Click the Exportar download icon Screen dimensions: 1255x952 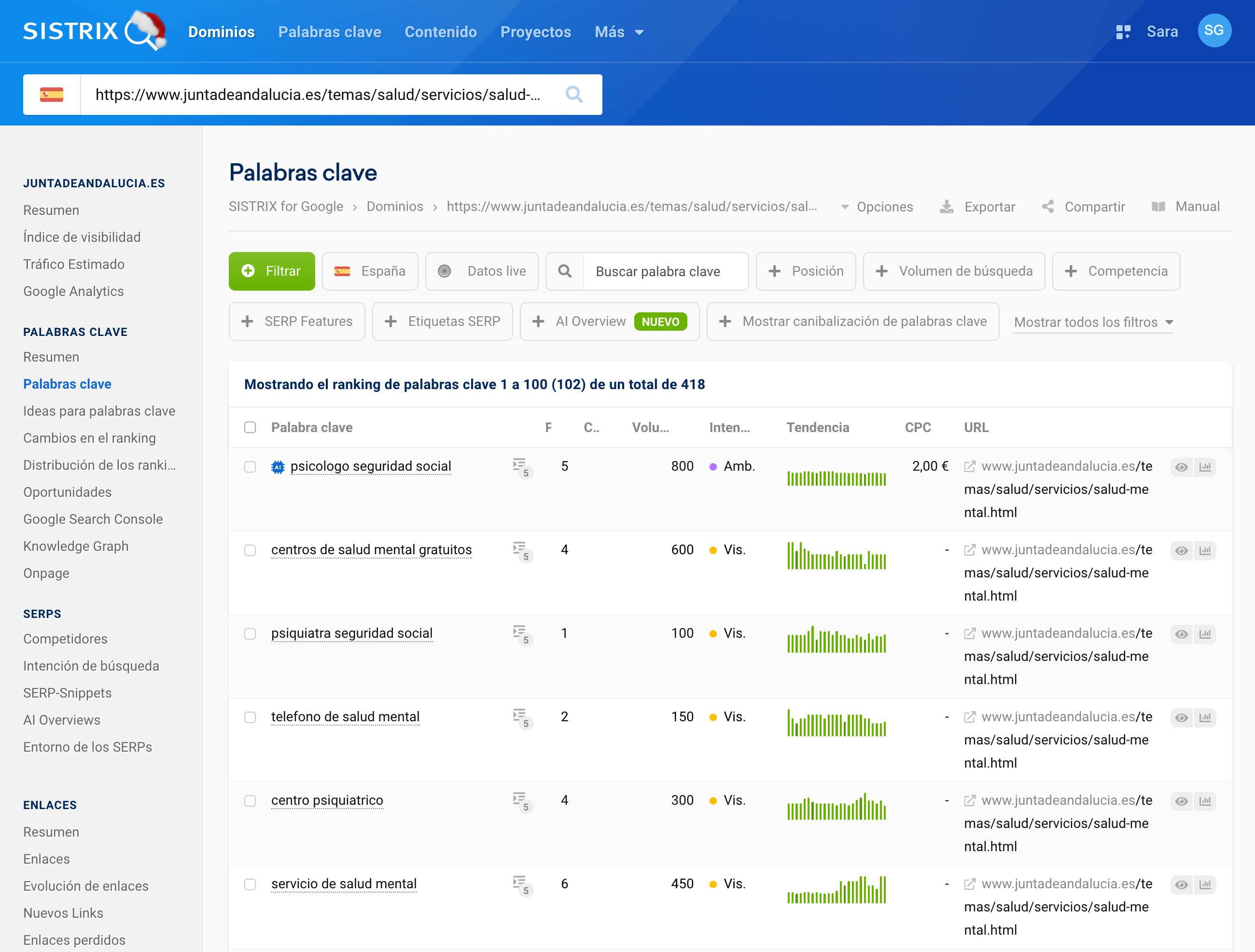pos(947,207)
